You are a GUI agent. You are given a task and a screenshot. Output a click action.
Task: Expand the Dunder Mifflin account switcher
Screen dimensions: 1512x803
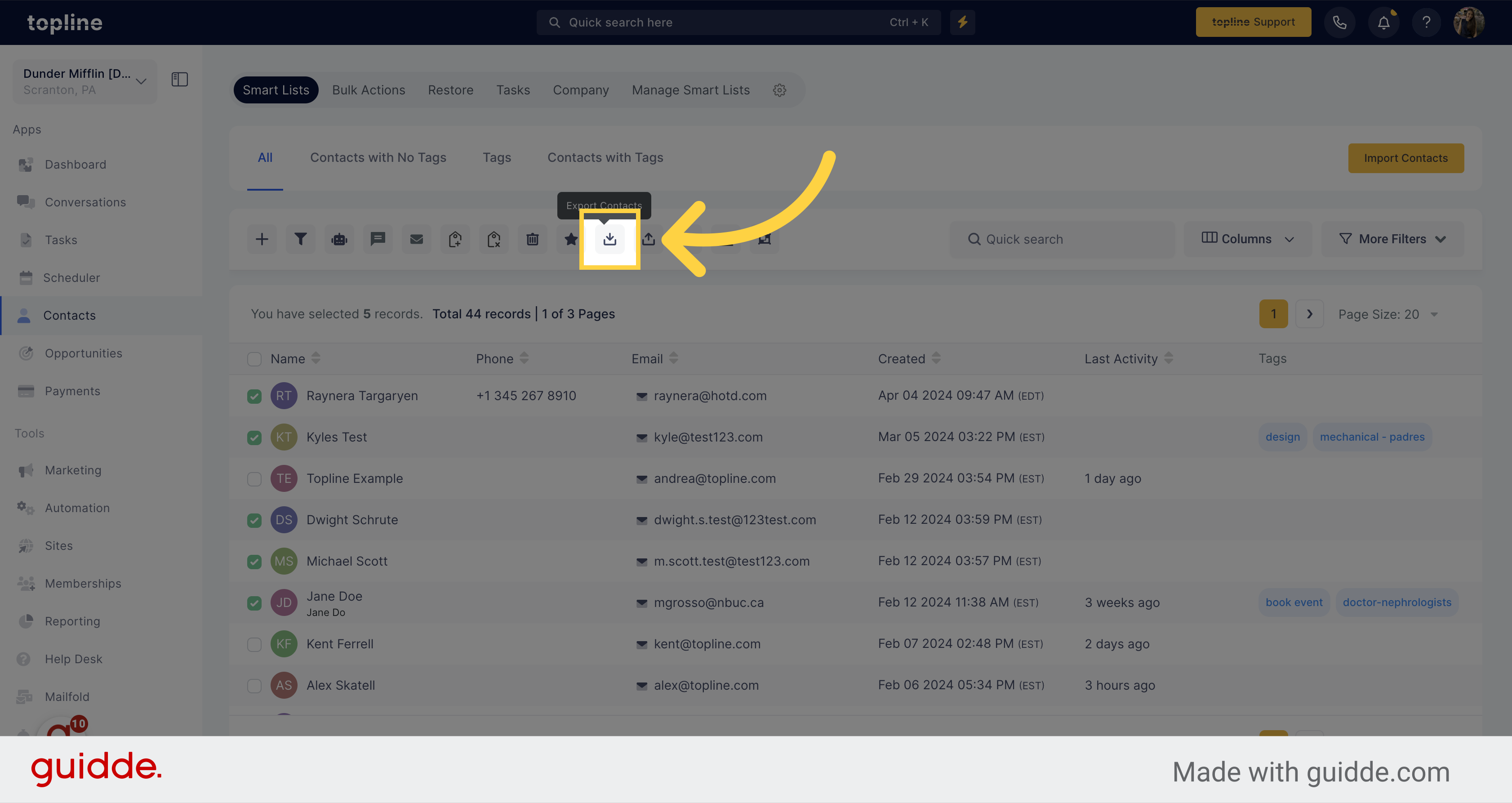point(85,81)
